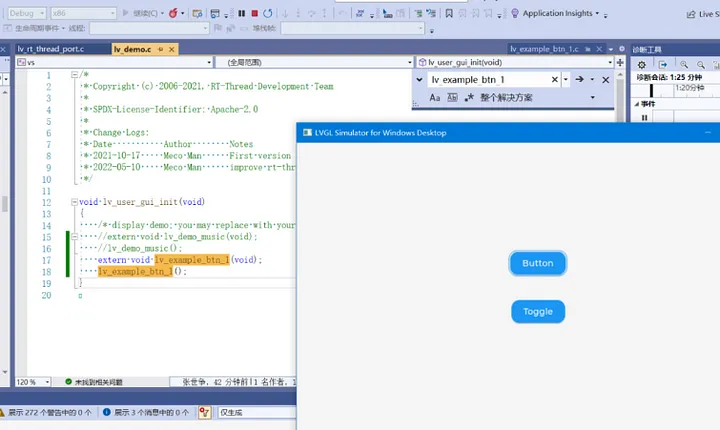Open the lv_user_gui_init(void) member dropdown
The width and height of the screenshot is (720, 430).
[514, 62]
